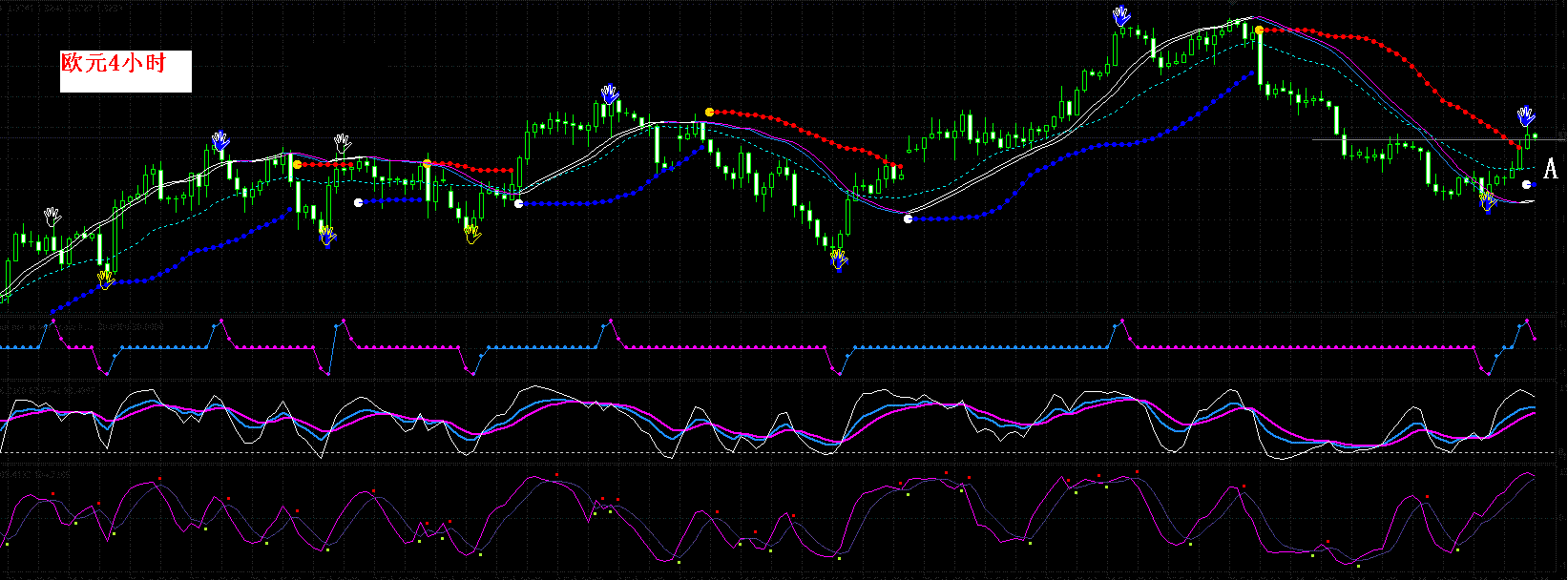Select the letter A annotation
Image resolution: width=1568 pixels, height=580 pixels.
click(x=1551, y=169)
